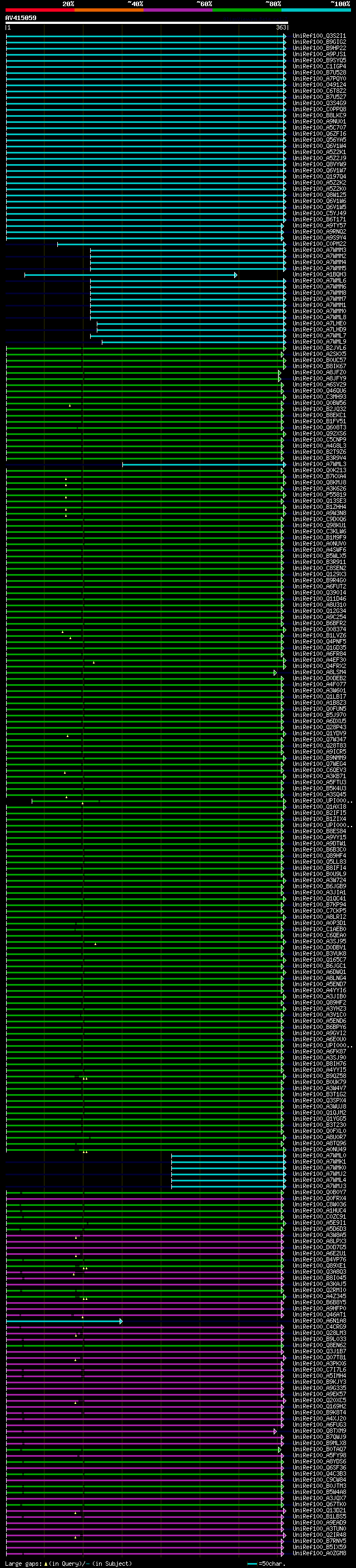
Task: Select hit UniRef100_A0ZGM8
Action: tap(319, 1554)
